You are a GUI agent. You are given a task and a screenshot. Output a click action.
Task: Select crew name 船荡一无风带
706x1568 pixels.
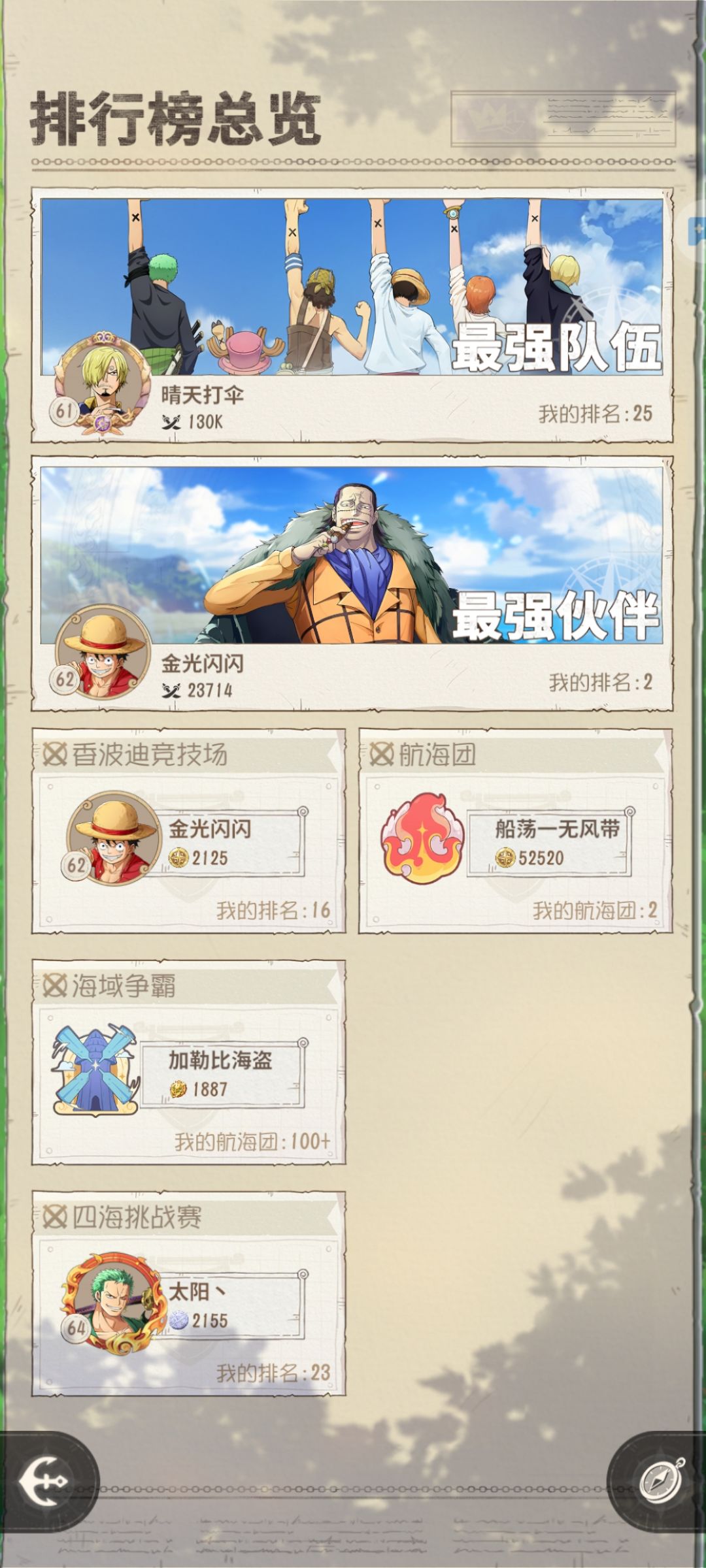(558, 829)
